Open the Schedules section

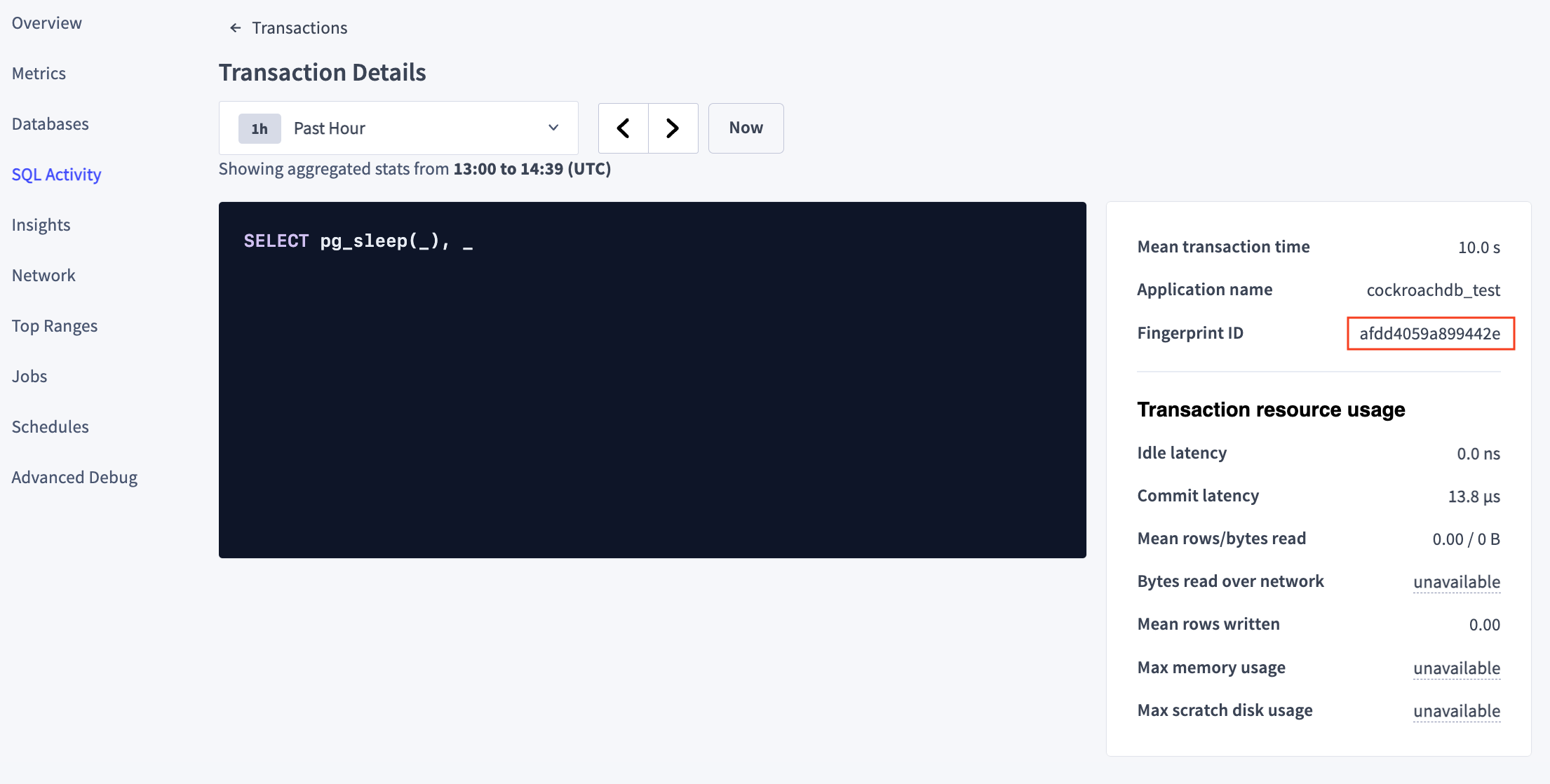50,426
